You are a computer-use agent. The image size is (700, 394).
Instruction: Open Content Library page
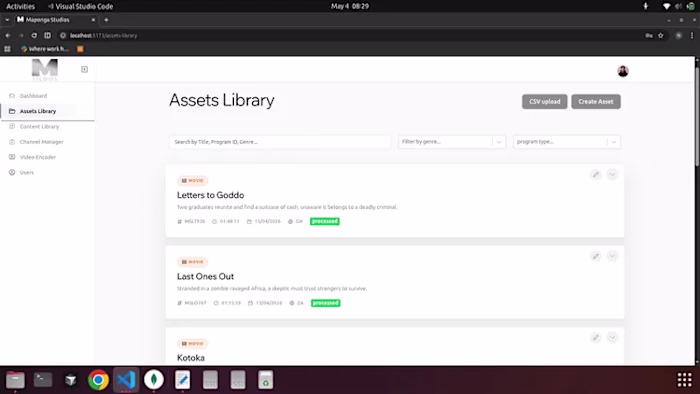(x=39, y=127)
